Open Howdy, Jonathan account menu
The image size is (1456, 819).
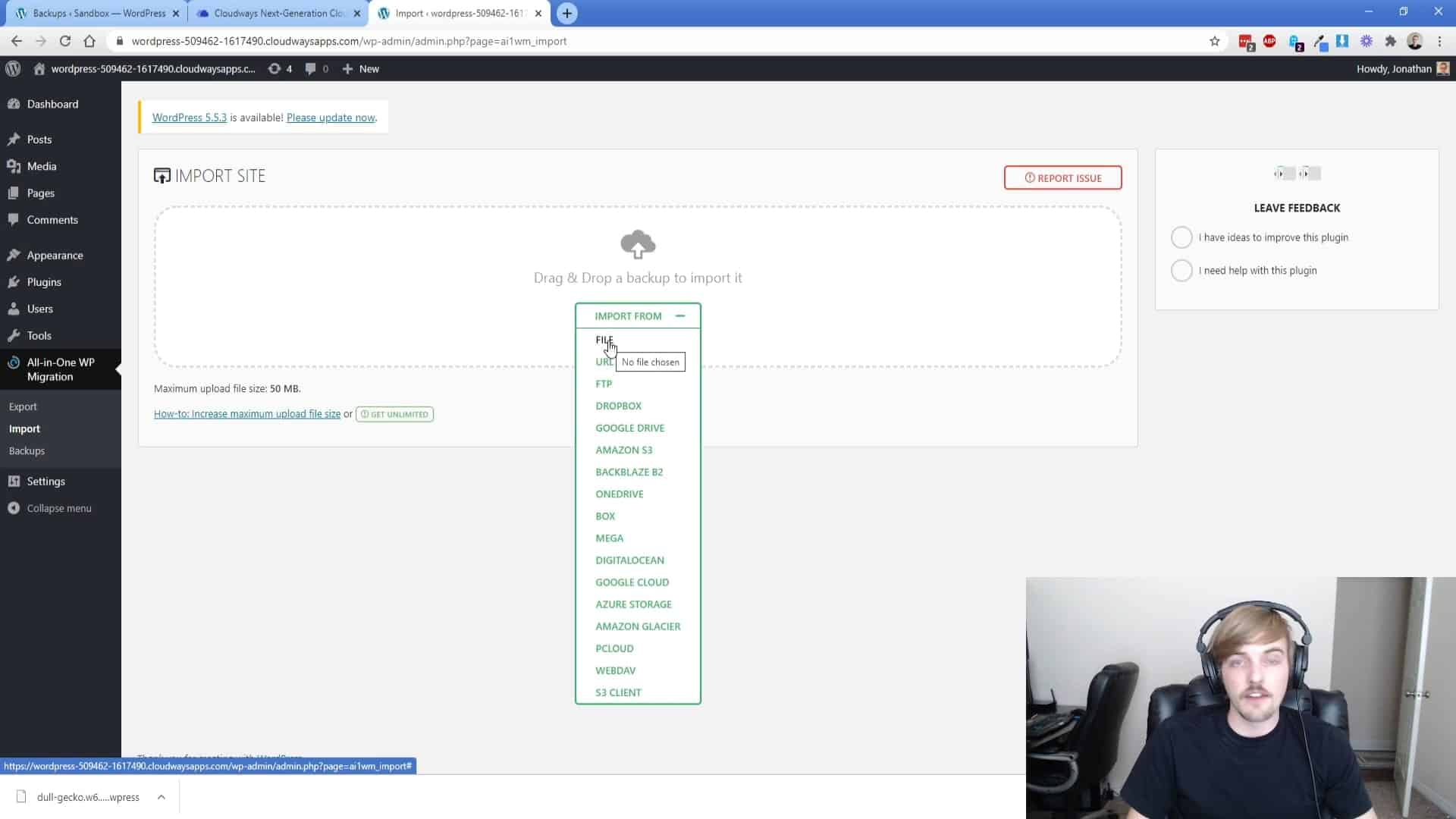[1402, 68]
